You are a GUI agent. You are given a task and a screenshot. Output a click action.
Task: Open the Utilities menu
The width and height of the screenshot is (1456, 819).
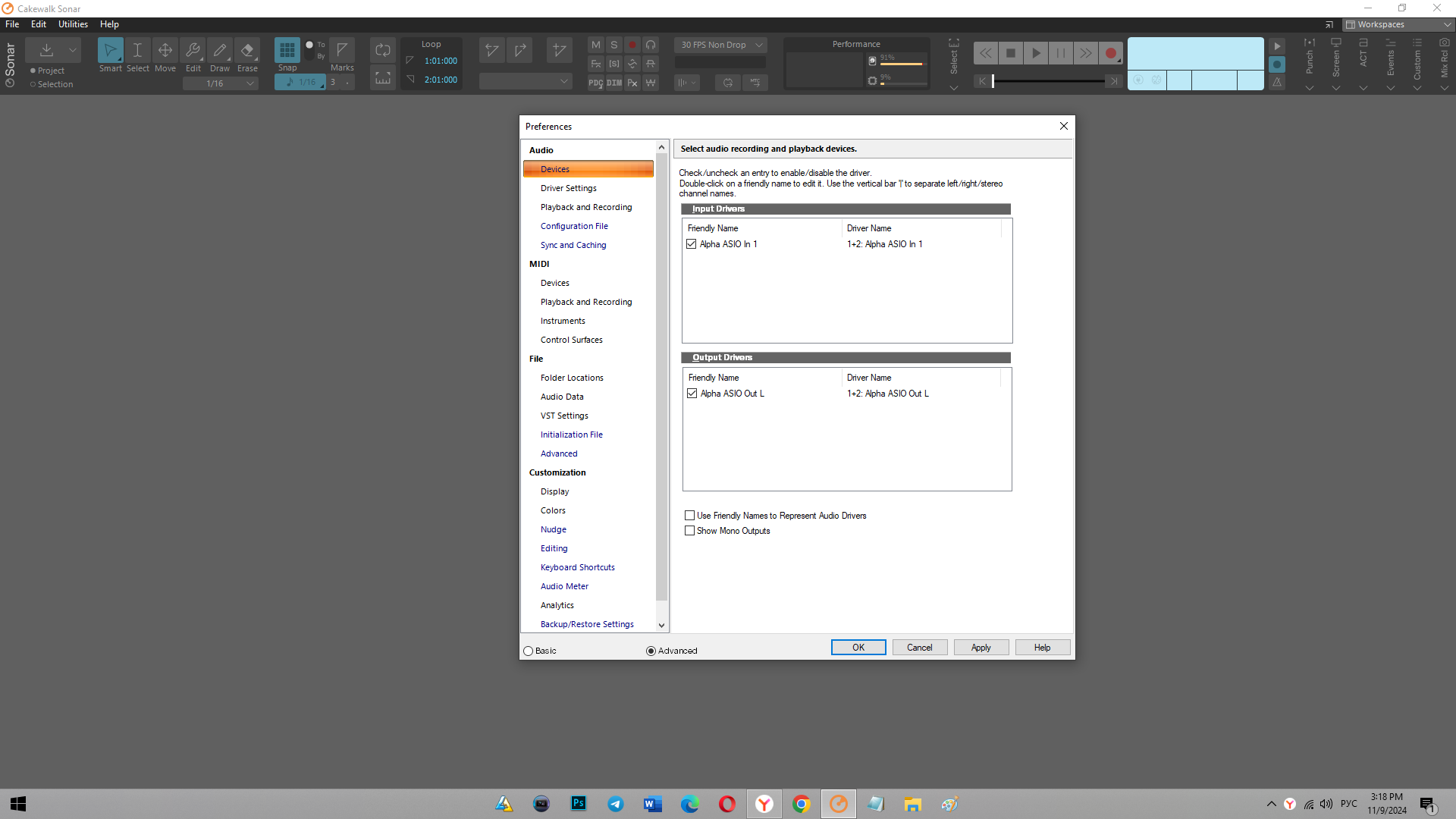(73, 24)
